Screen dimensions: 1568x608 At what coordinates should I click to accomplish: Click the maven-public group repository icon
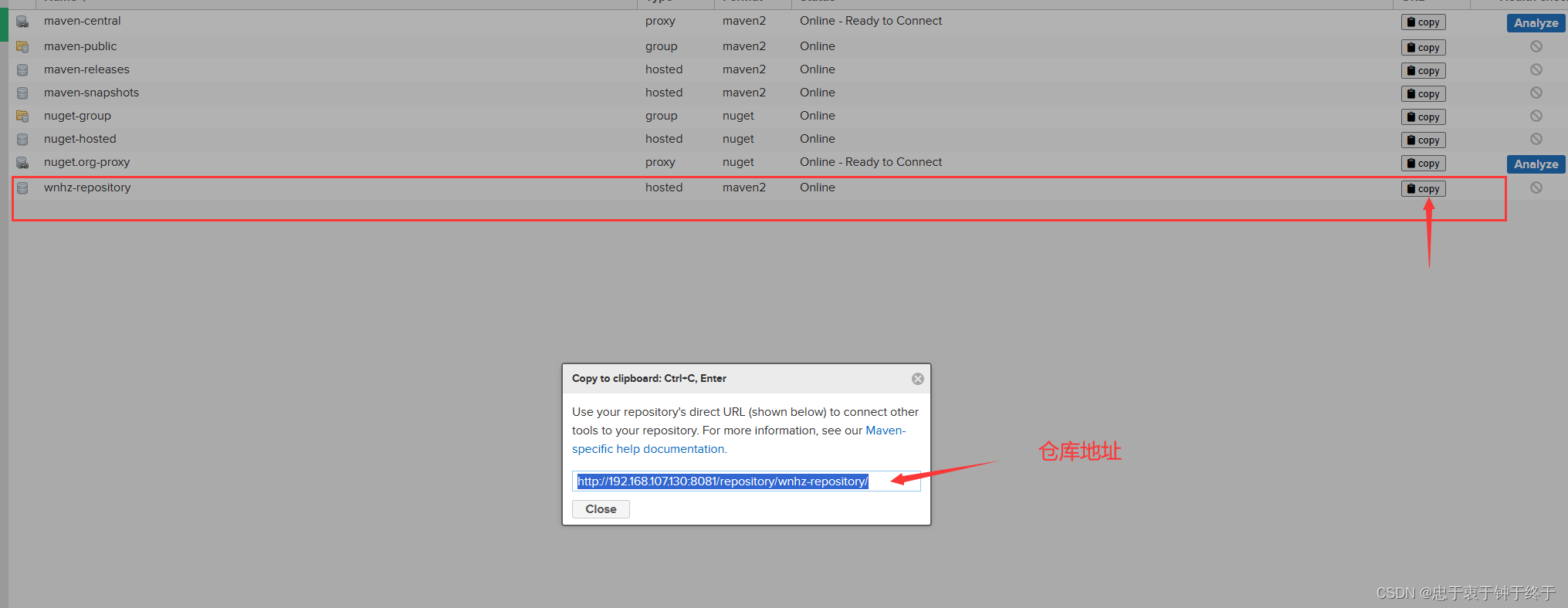(22, 47)
